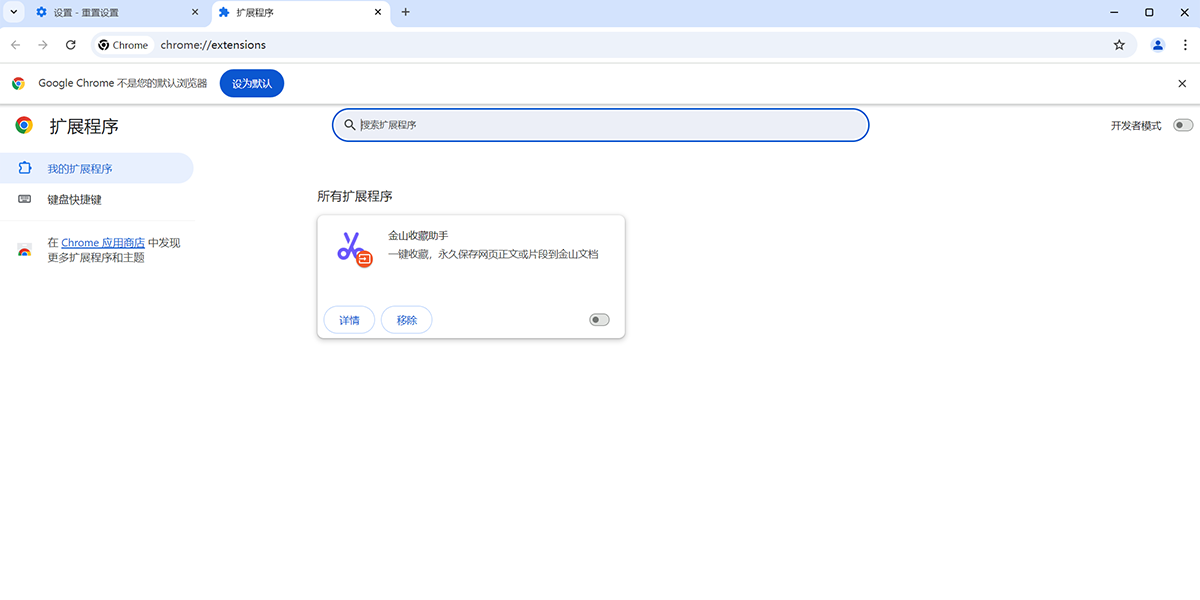Click 设为默认 to set Chrome as default
This screenshot has height=600, width=1200.
click(251, 83)
